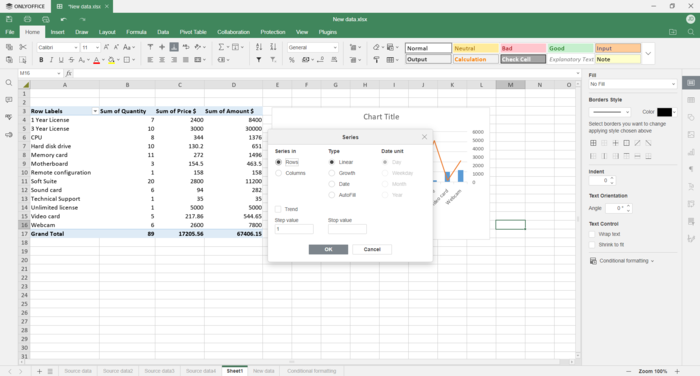Click the Bold formatting icon
This screenshot has width=700, height=376.
41,60
